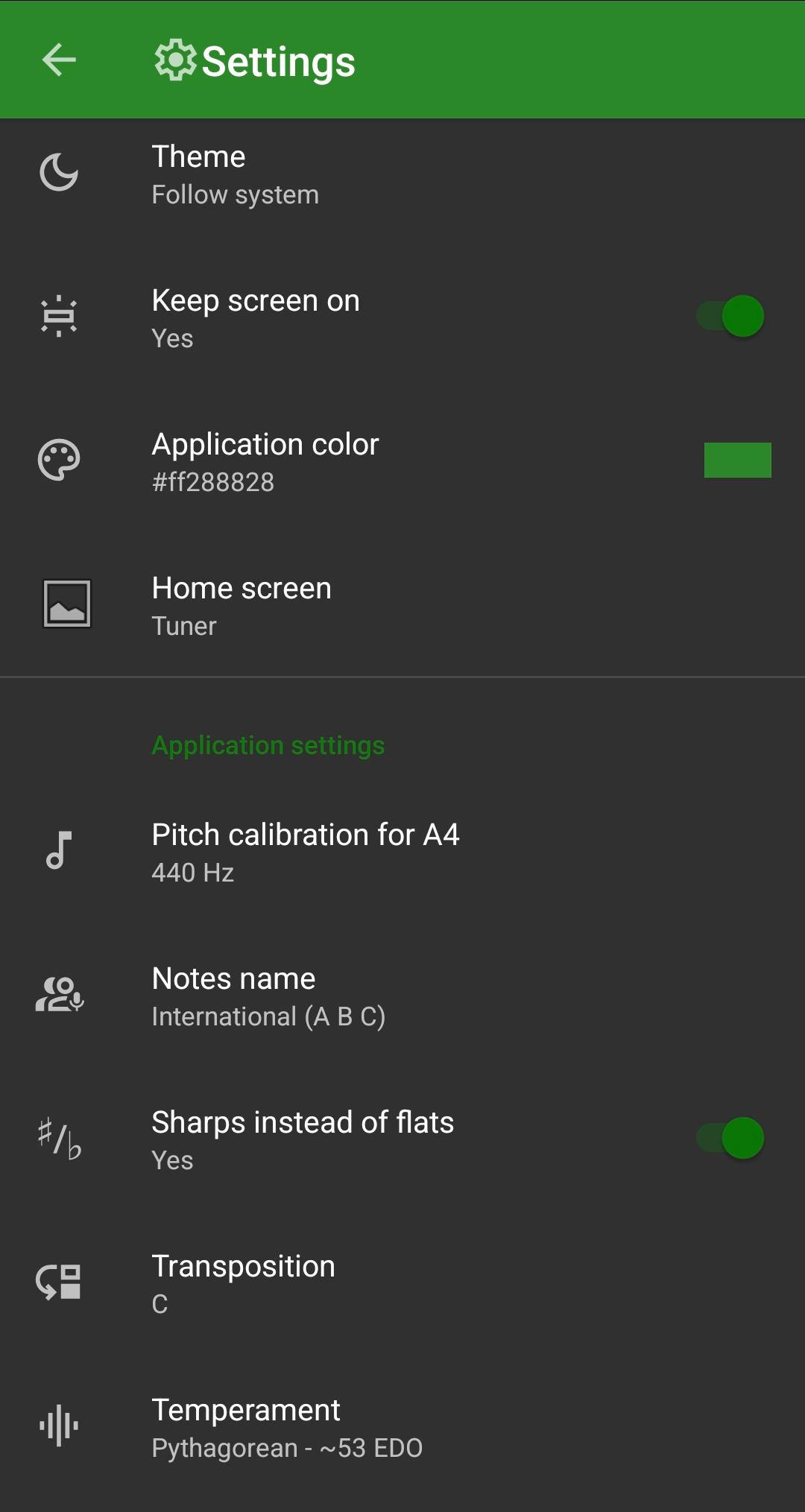Screen dimensions: 805x1512
Task: Open Theme selection showing Follow system
Action: (x=236, y=175)
